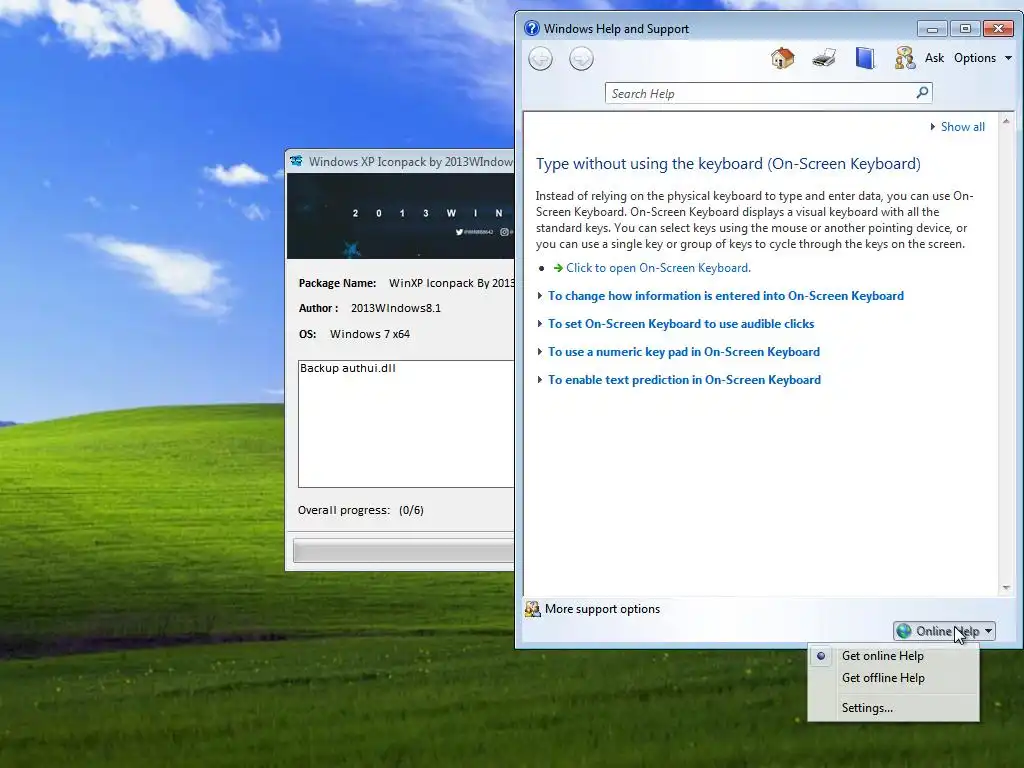The height and width of the screenshot is (768, 1024).
Task: Click the Iconpack banner image
Action: click(400, 216)
